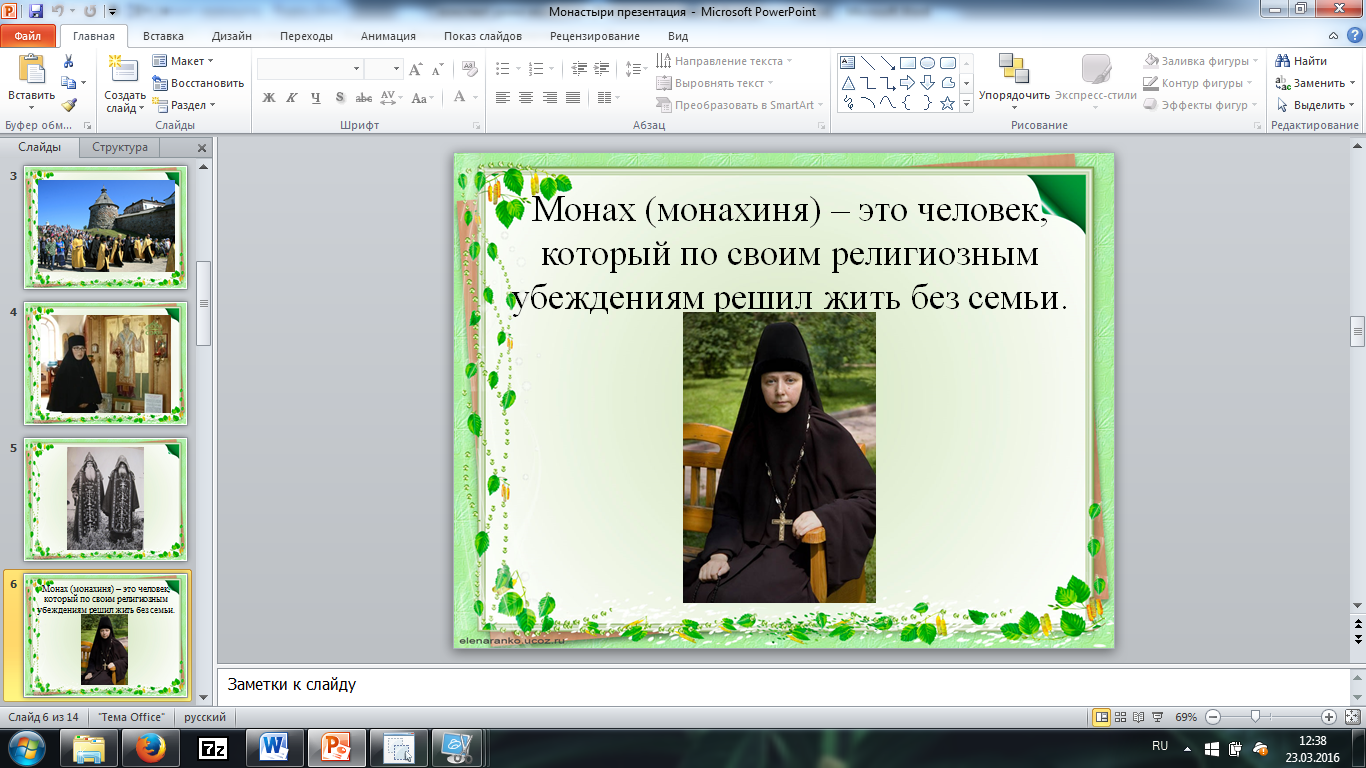Switch to the Показ слайдов ribbon tab
Viewport: 1366px width, 768px height.
click(483, 36)
